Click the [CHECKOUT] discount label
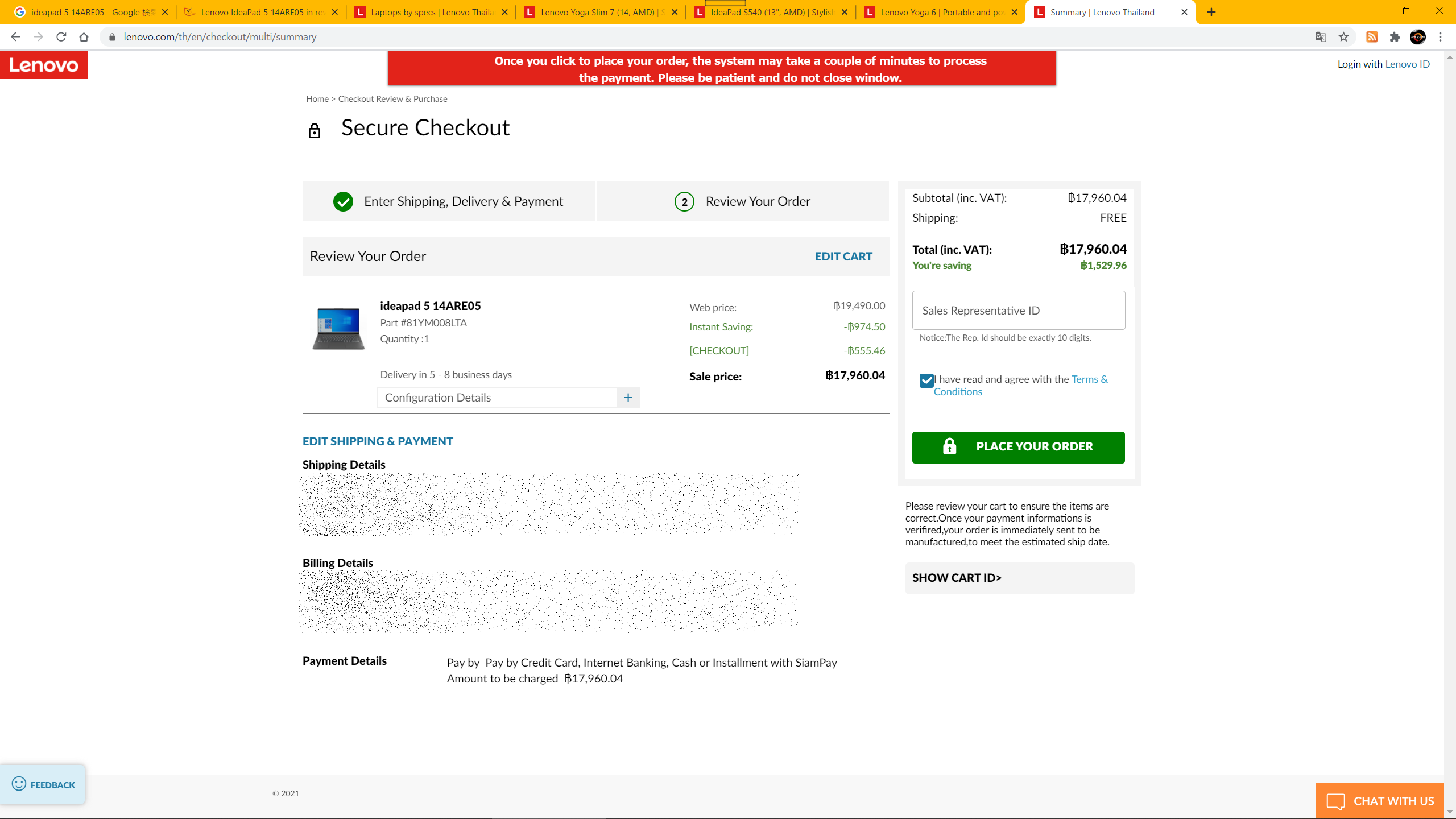The image size is (1456, 819). [719, 351]
